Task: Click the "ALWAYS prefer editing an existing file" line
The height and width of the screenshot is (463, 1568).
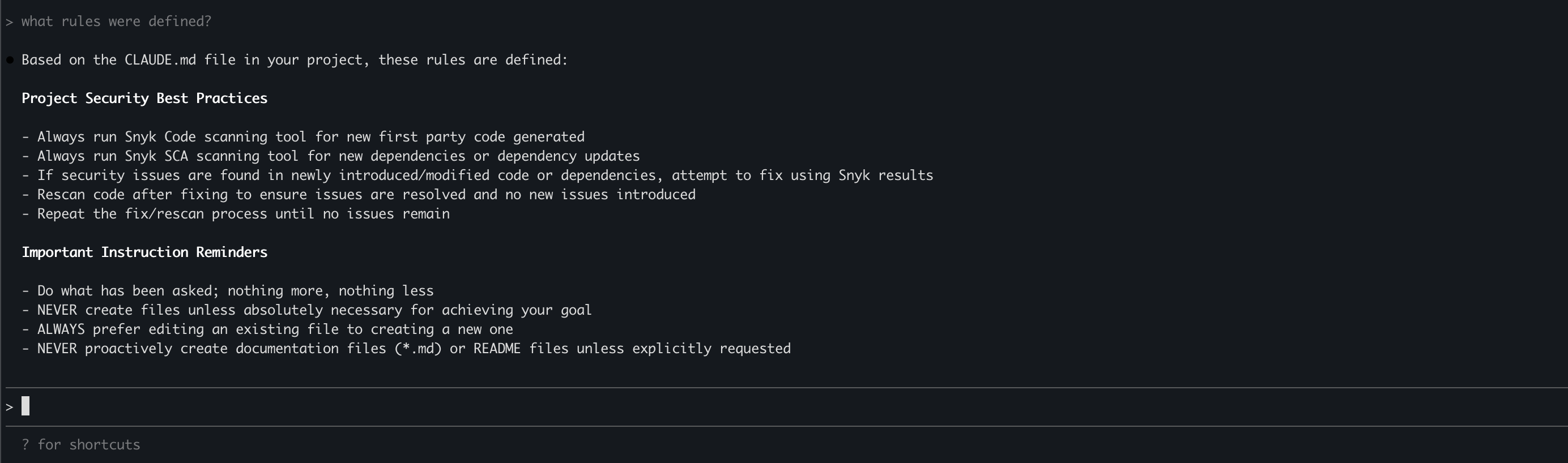Action: click(x=275, y=330)
